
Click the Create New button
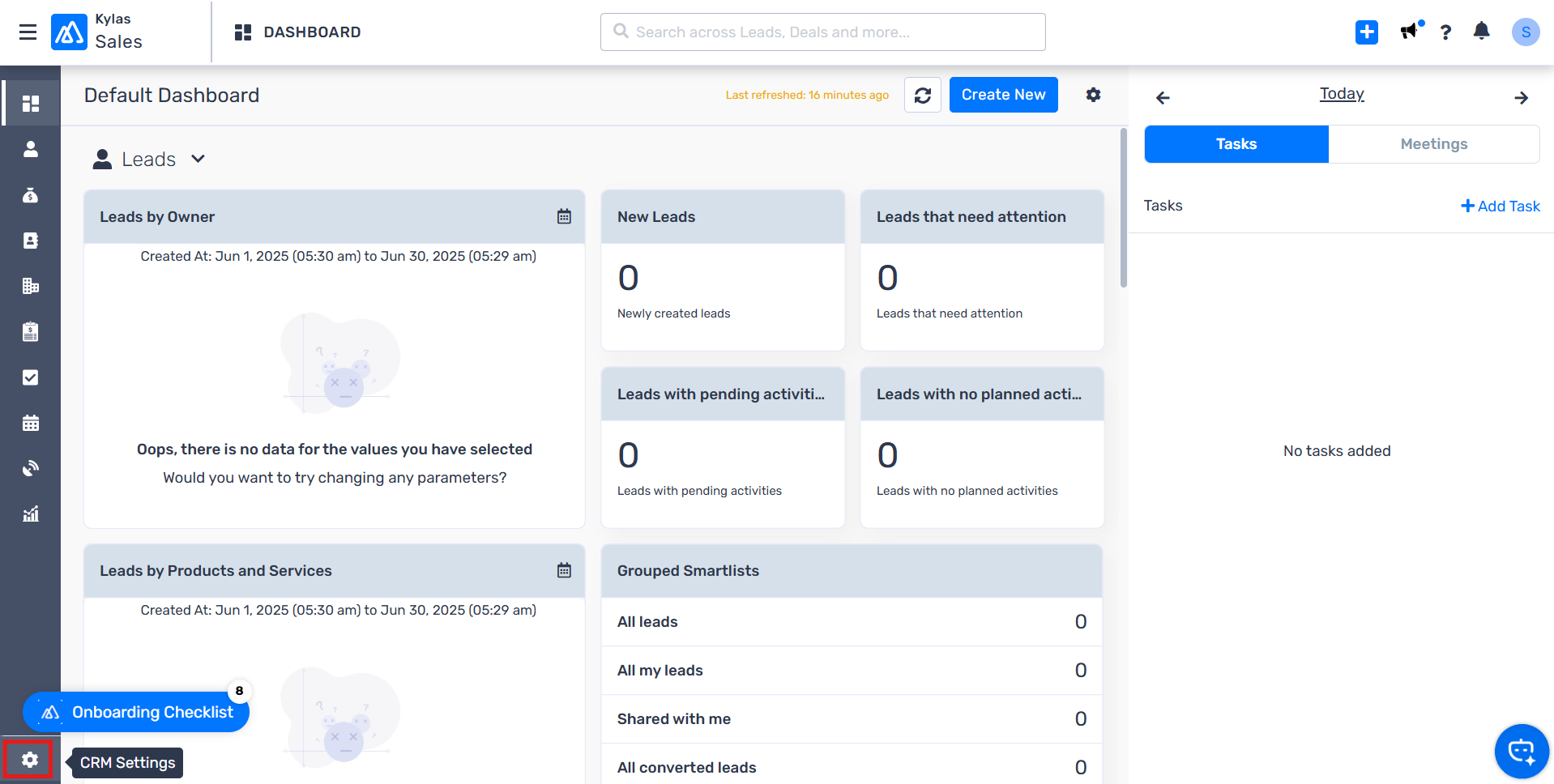pyautogui.click(x=1003, y=95)
